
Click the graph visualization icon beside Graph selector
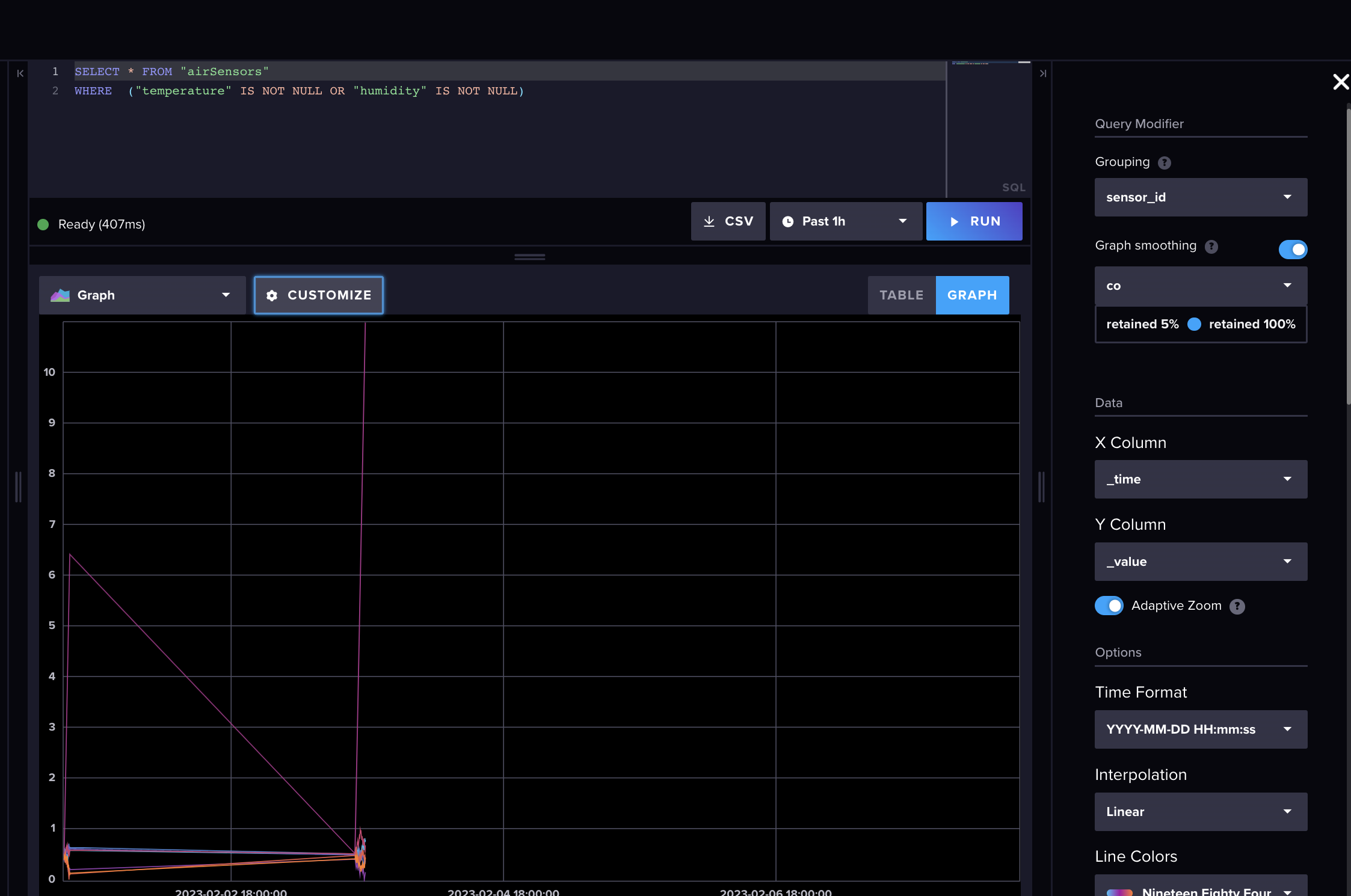(x=60, y=295)
